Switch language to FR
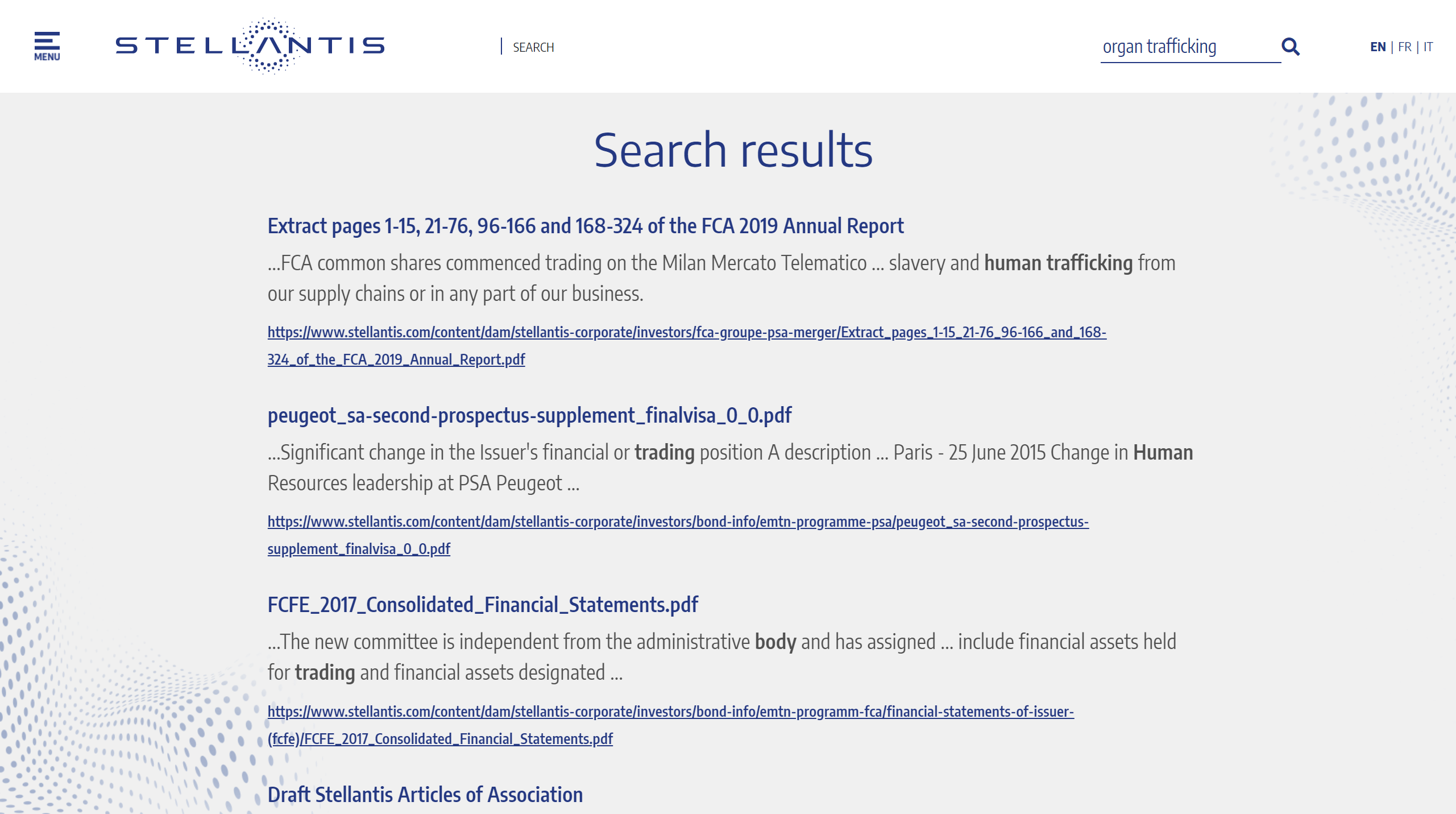1456x814 pixels. click(x=1404, y=47)
